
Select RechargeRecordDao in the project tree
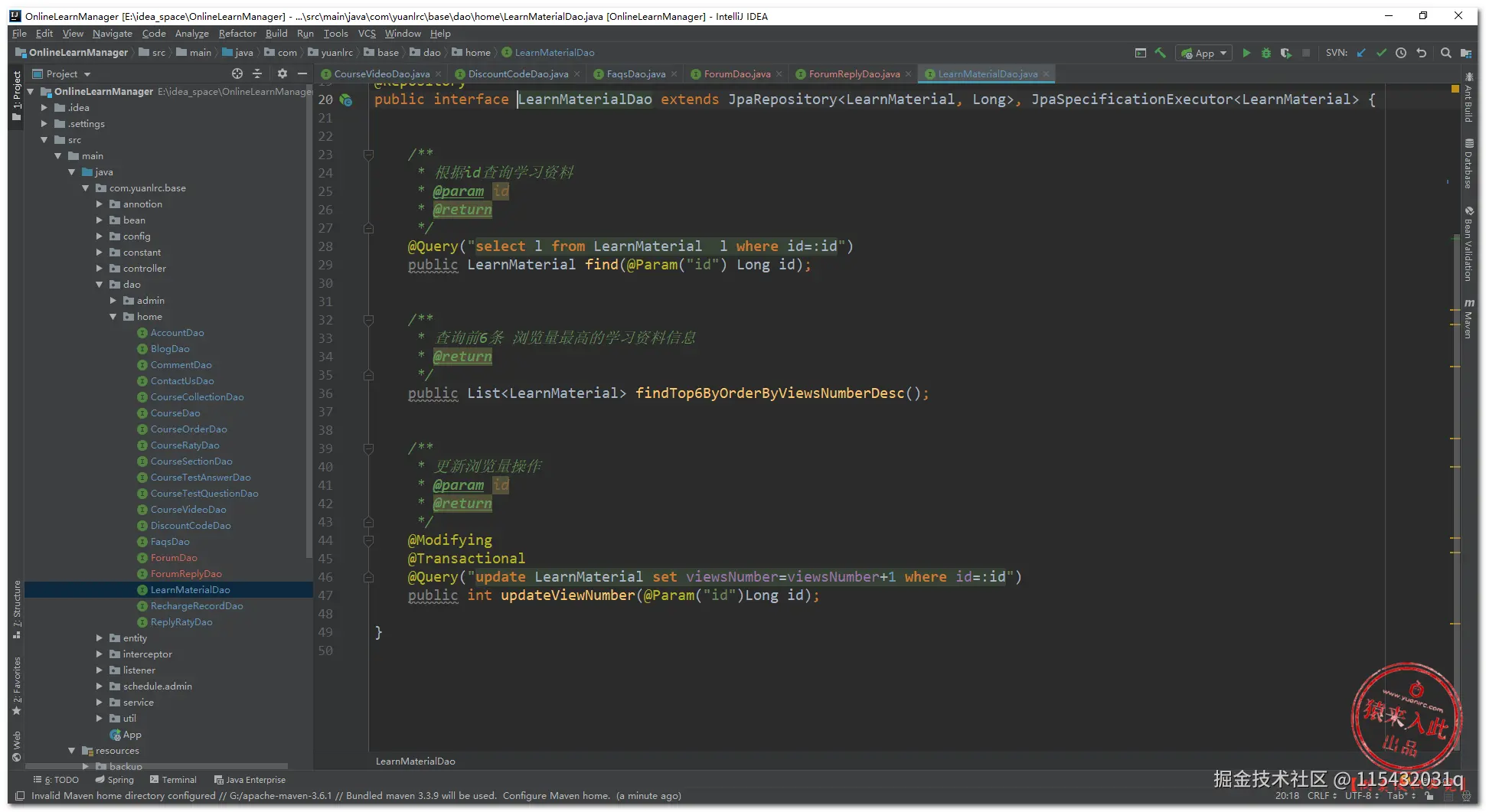coord(197,606)
